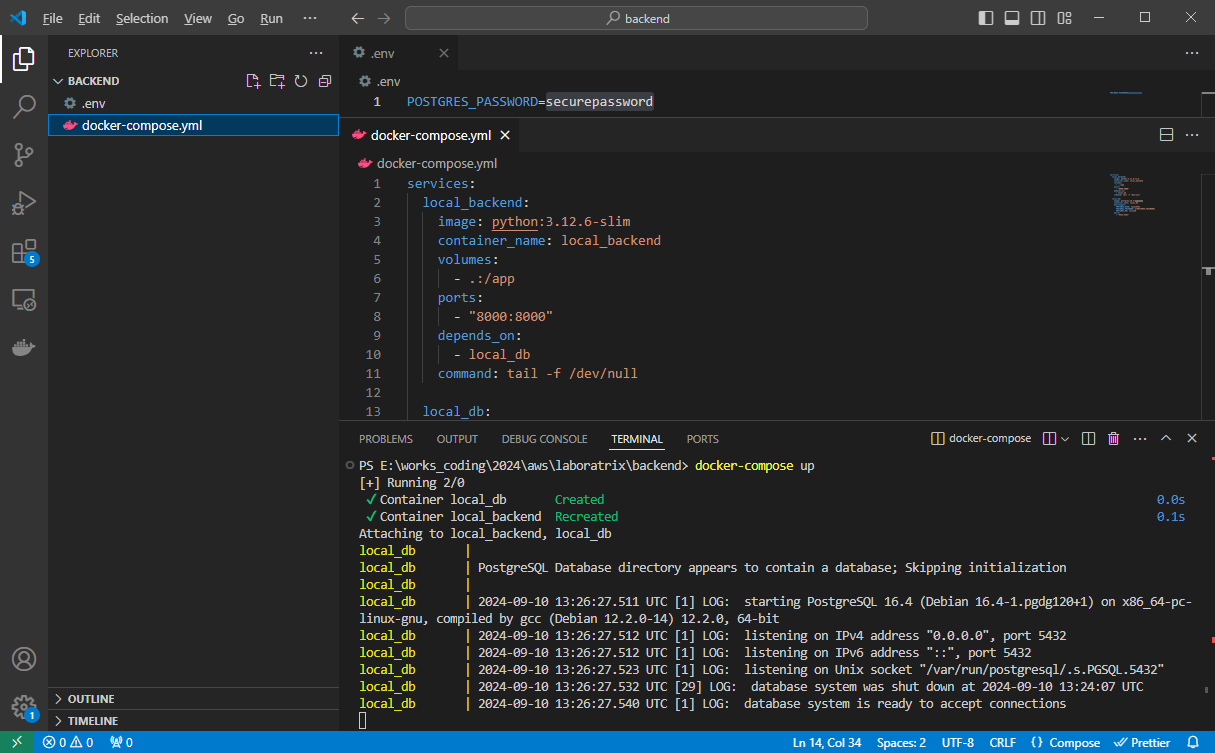Screen dimensions: 1215x753
Task: Open the Run and Debug view
Action: click(x=24, y=203)
